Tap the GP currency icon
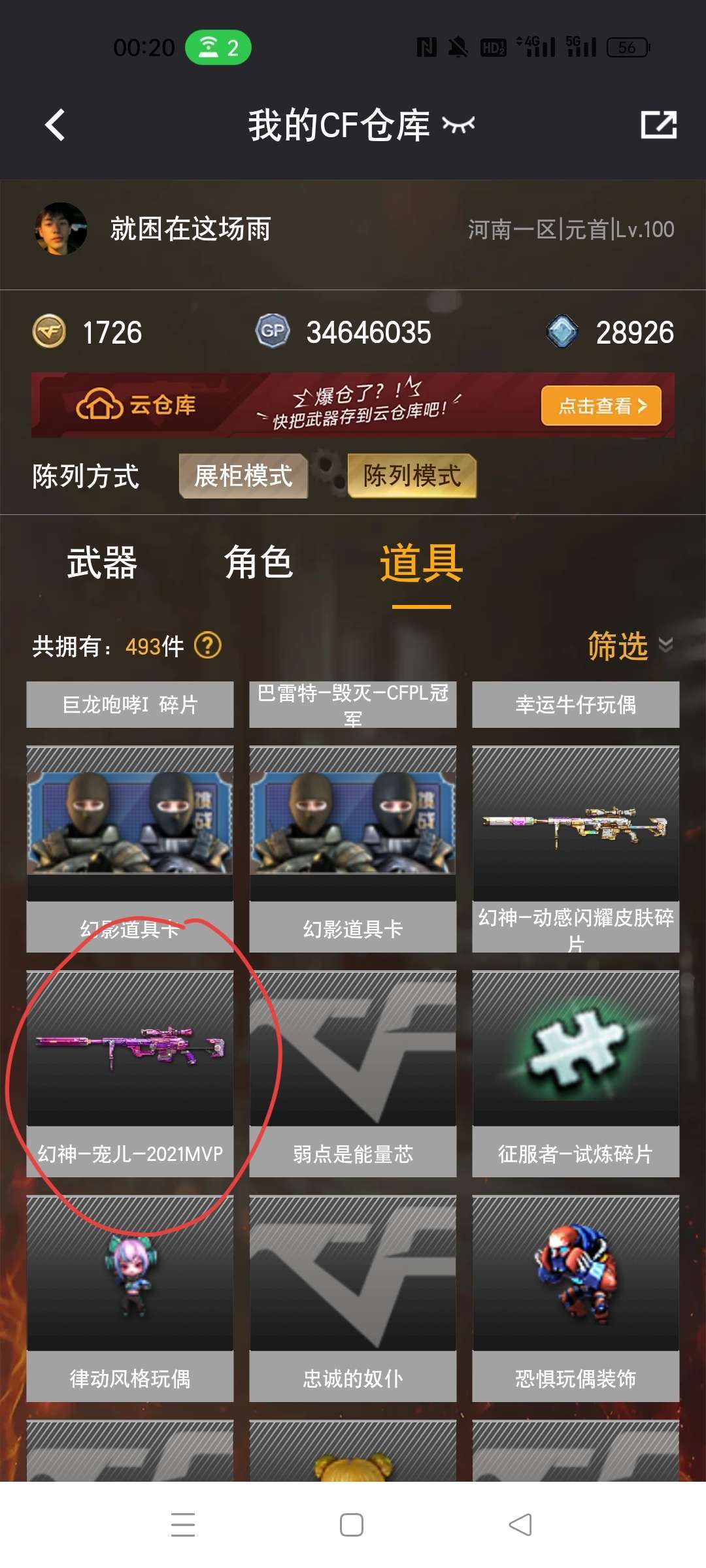The width and height of the screenshot is (706, 1568). [x=273, y=331]
